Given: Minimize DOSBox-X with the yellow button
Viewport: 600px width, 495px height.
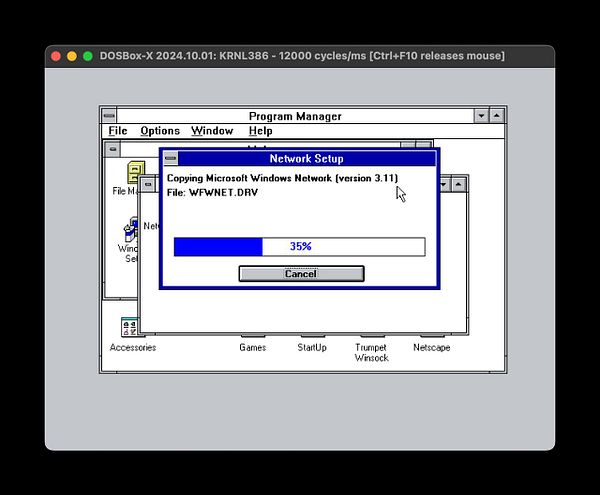Looking at the screenshot, I should click(x=72, y=56).
